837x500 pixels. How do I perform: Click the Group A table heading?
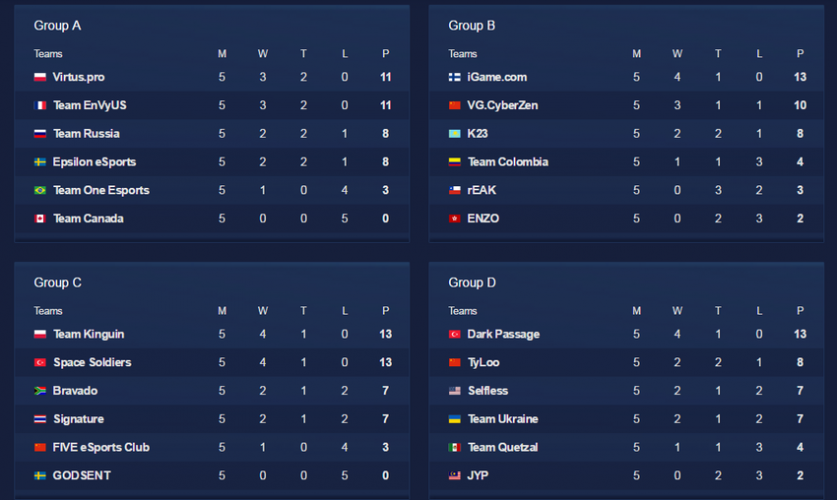click(58, 26)
